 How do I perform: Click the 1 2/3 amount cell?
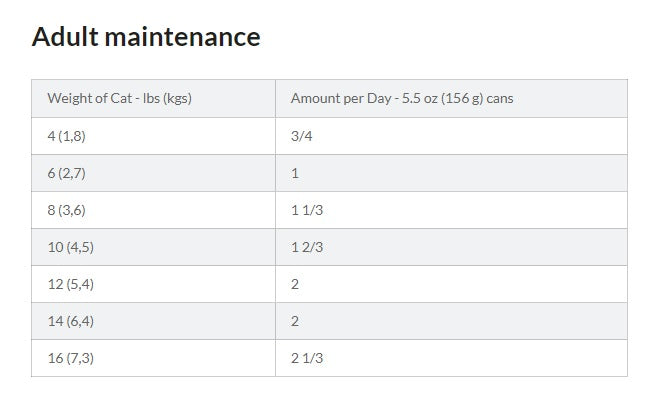[451, 247]
